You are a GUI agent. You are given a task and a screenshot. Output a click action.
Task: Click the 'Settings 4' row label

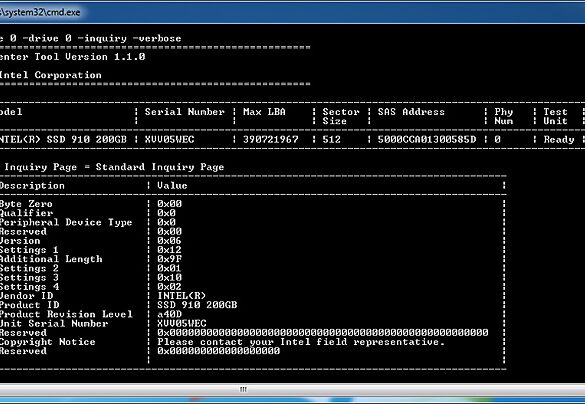(29, 286)
